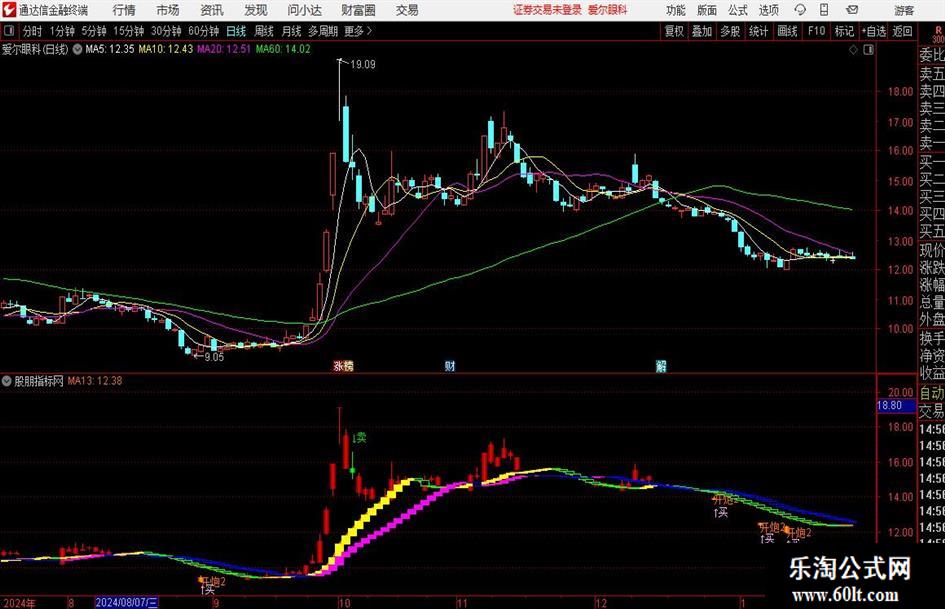This screenshot has height=609, width=945.
Task: Click the 19.09 high price label
Action: [x=362, y=65]
